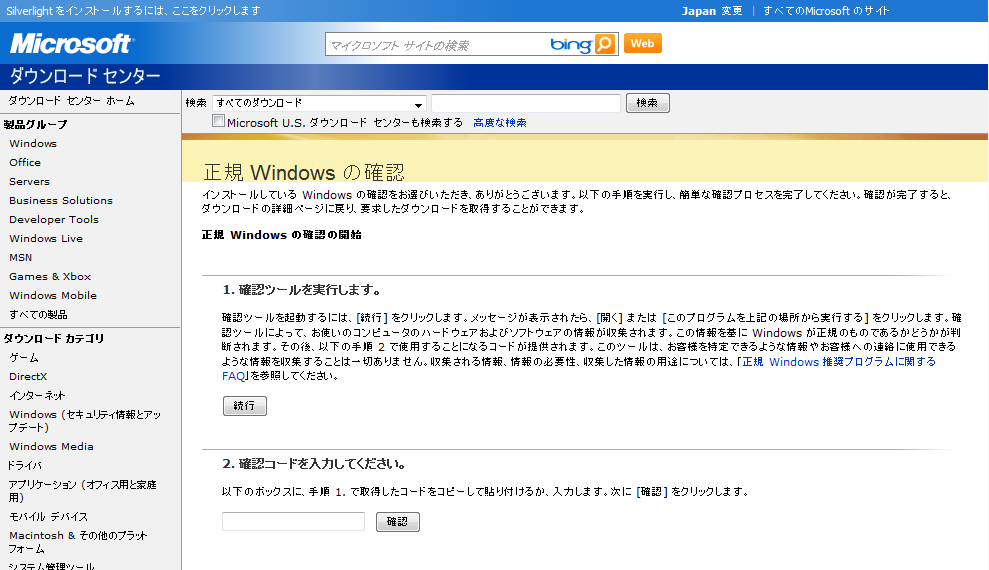Open Macintosh & その他のプラットフォーム category
Viewport: 989px width, 570px height.
[78, 542]
